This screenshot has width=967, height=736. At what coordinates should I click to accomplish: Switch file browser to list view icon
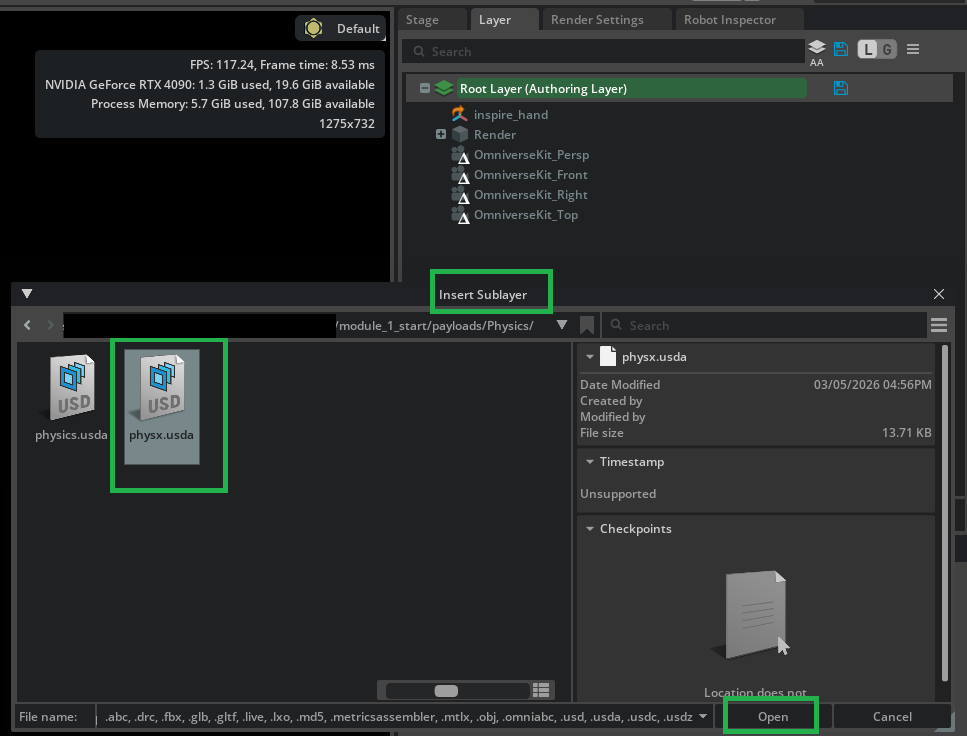tap(541, 690)
